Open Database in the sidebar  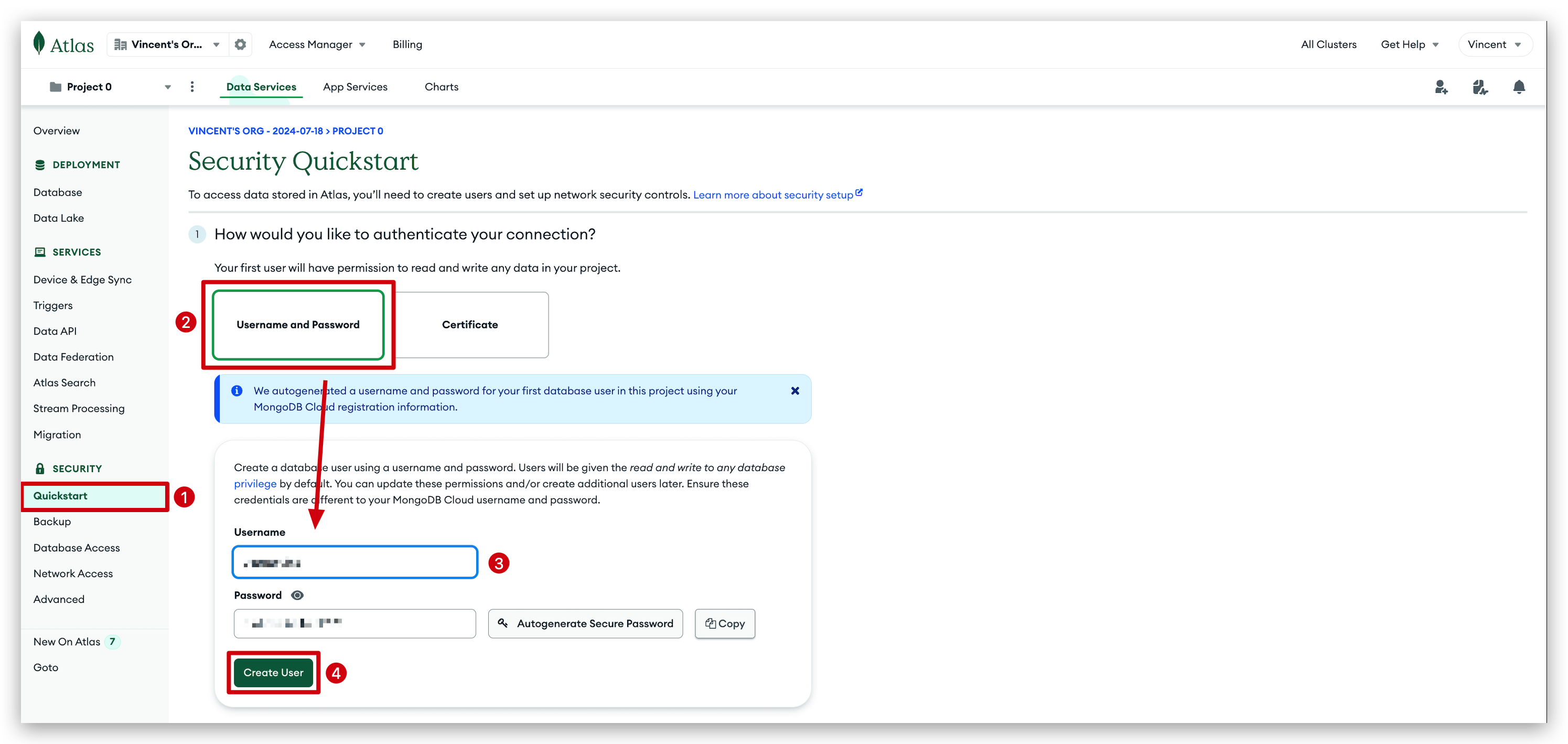[x=58, y=193]
